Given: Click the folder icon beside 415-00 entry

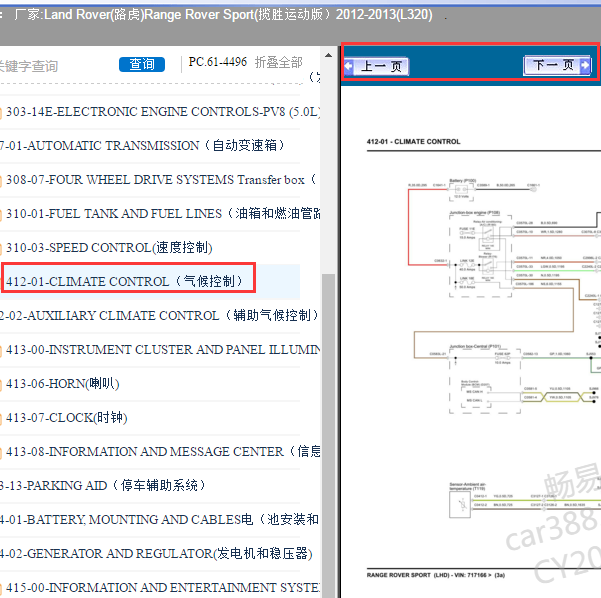Looking at the screenshot, I should tap(0, 588).
